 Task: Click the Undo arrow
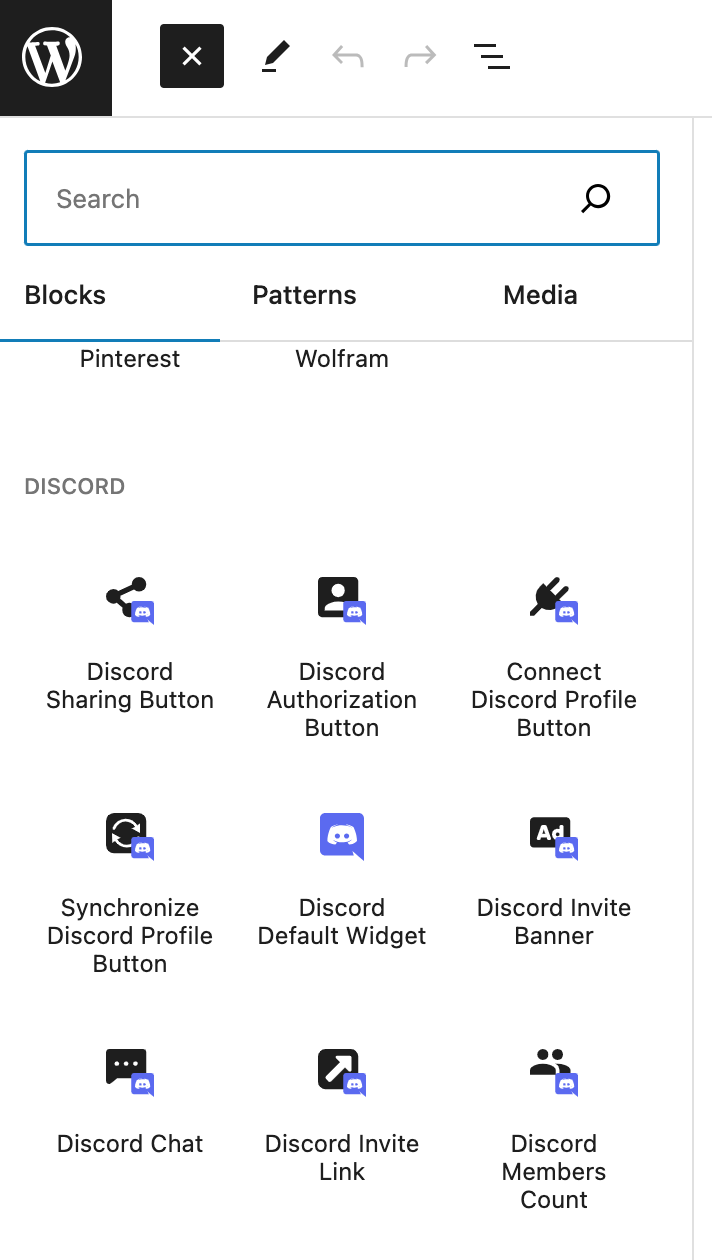pyautogui.click(x=347, y=57)
